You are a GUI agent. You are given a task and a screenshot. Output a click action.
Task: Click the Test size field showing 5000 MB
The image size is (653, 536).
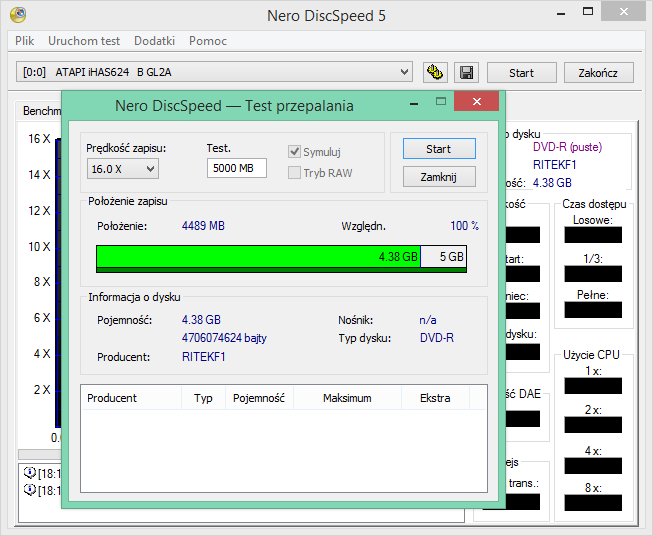pyautogui.click(x=236, y=169)
